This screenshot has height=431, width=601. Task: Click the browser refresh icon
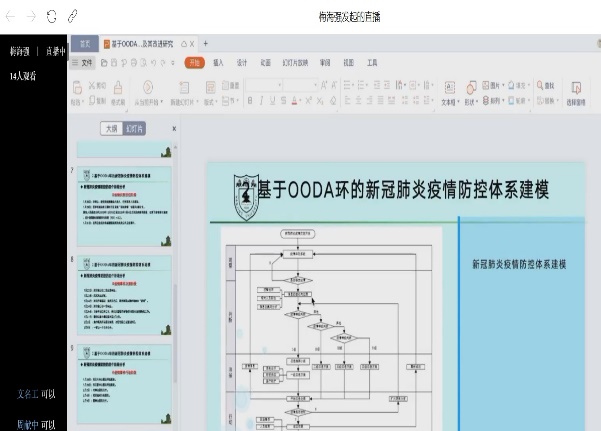(51, 17)
